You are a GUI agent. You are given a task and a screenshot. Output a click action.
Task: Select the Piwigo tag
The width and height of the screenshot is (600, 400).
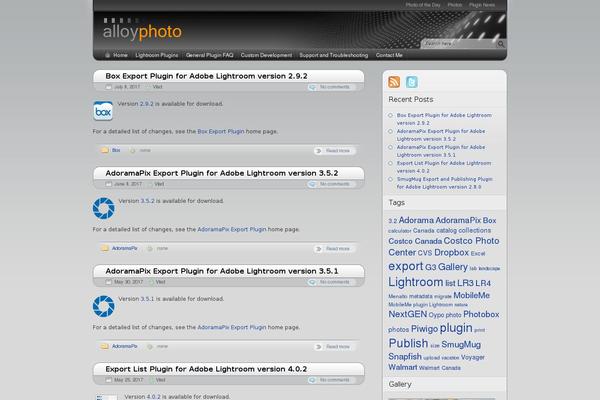pos(424,329)
